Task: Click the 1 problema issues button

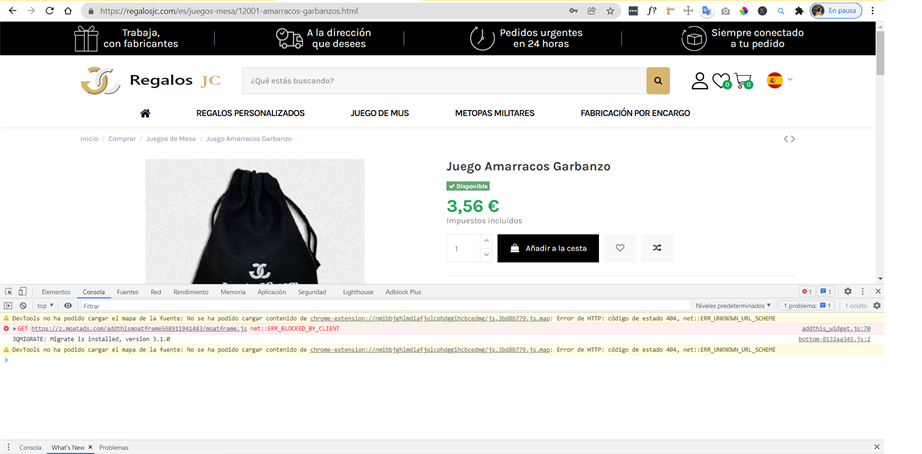Action: point(806,306)
